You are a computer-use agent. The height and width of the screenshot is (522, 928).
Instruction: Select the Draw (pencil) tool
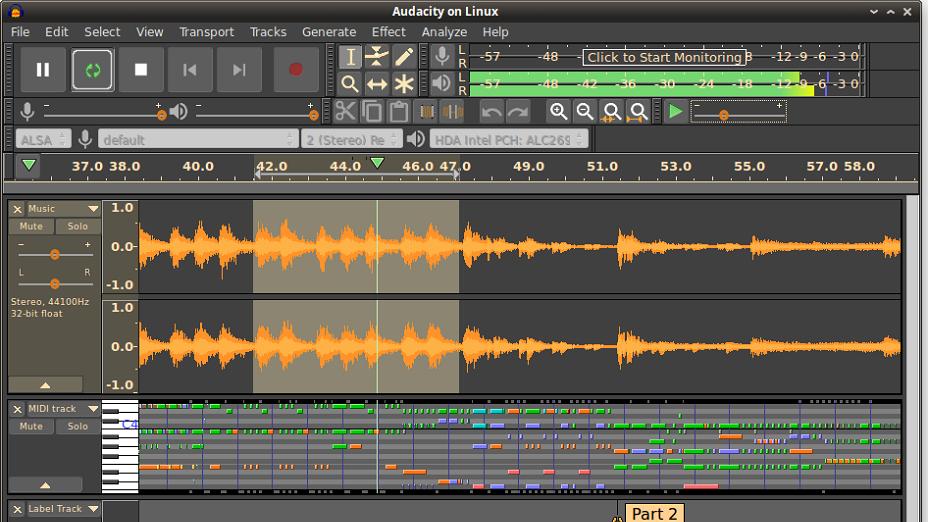coord(404,57)
